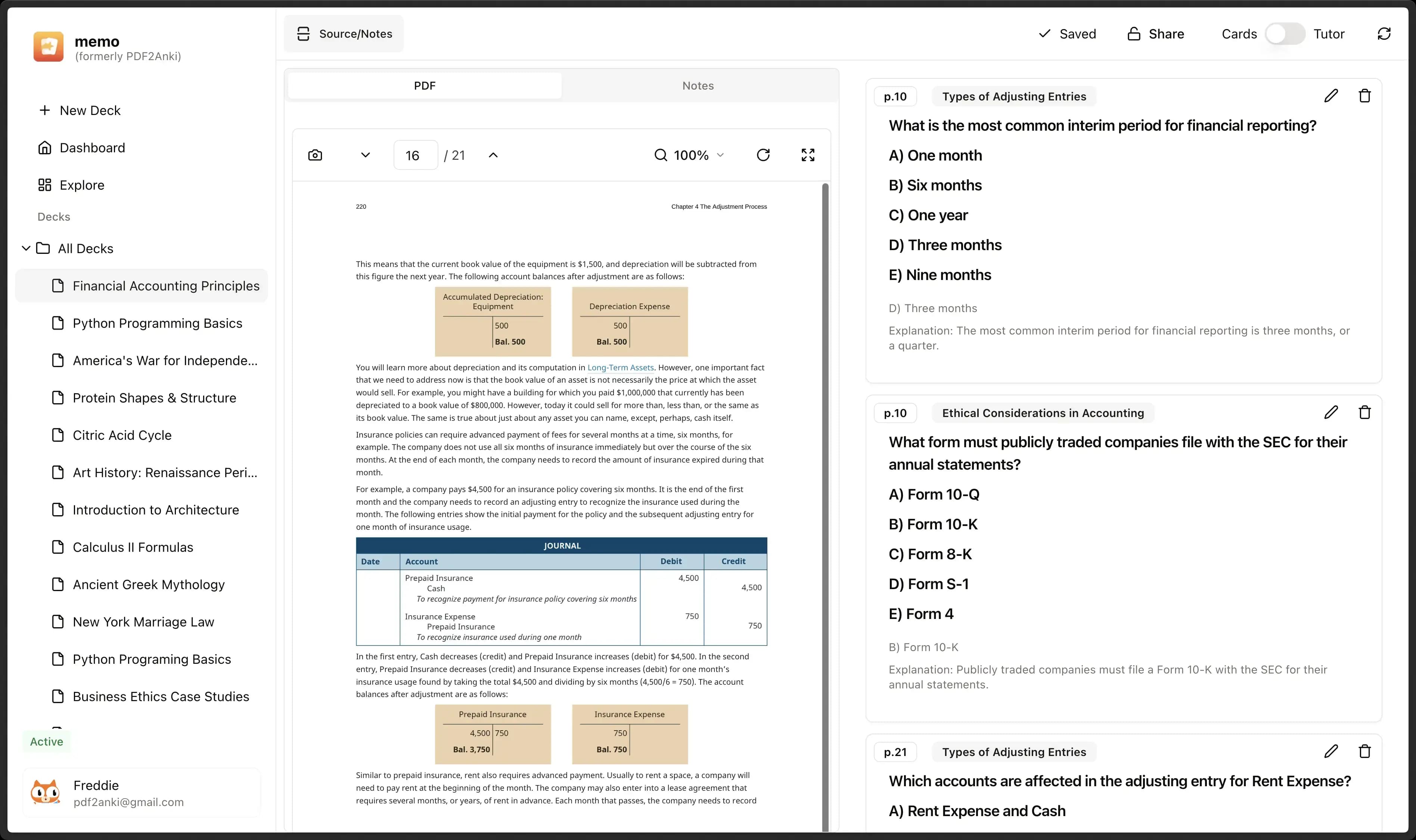Image resolution: width=1416 pixels, height=840 pixels.
Task: Go to next page with down chevron
Action: (x=366, y=155)
